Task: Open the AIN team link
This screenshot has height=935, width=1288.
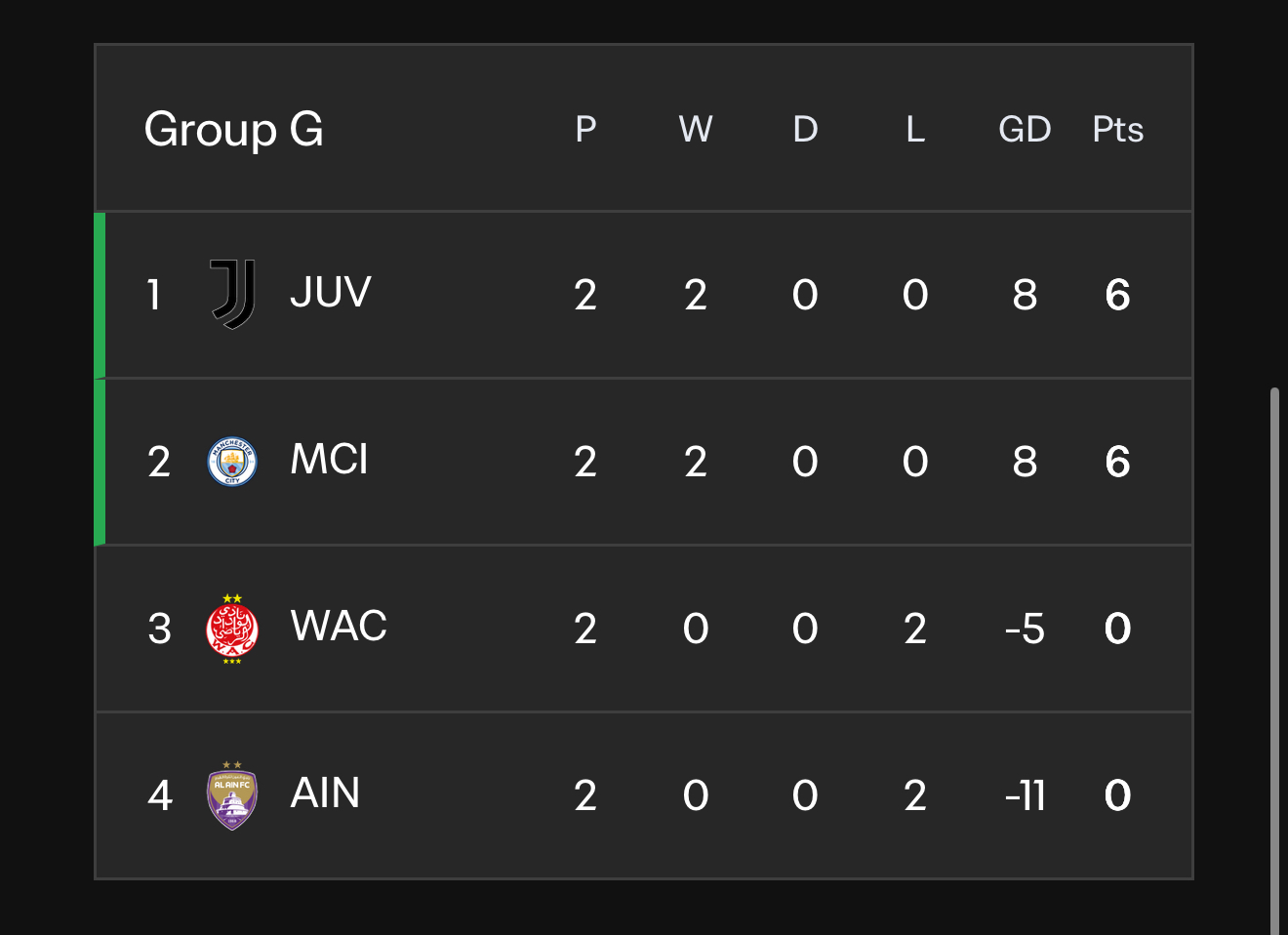Action: point(325,793)
